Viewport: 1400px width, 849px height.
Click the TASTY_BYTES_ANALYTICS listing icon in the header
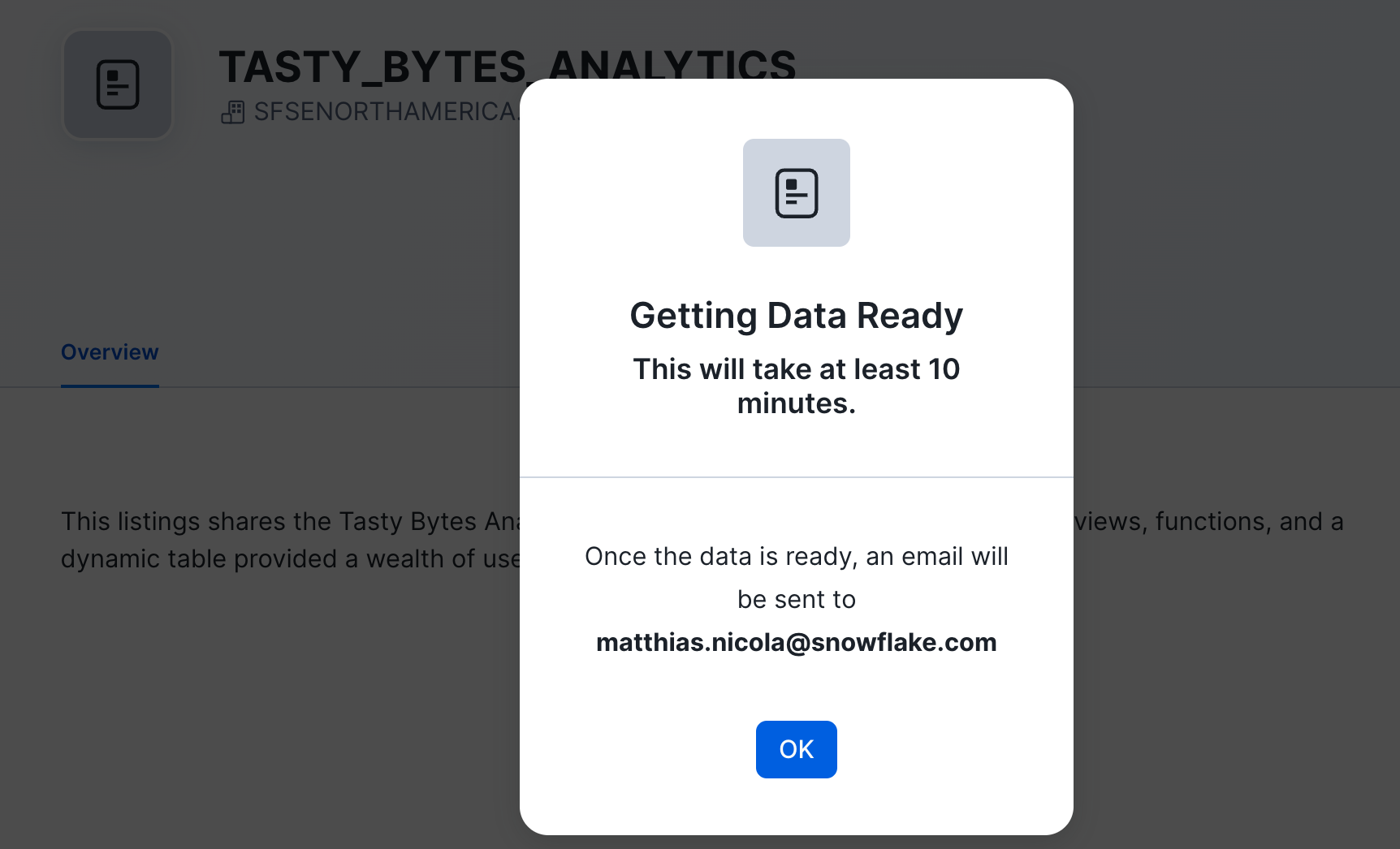click(x=118, y=84)
